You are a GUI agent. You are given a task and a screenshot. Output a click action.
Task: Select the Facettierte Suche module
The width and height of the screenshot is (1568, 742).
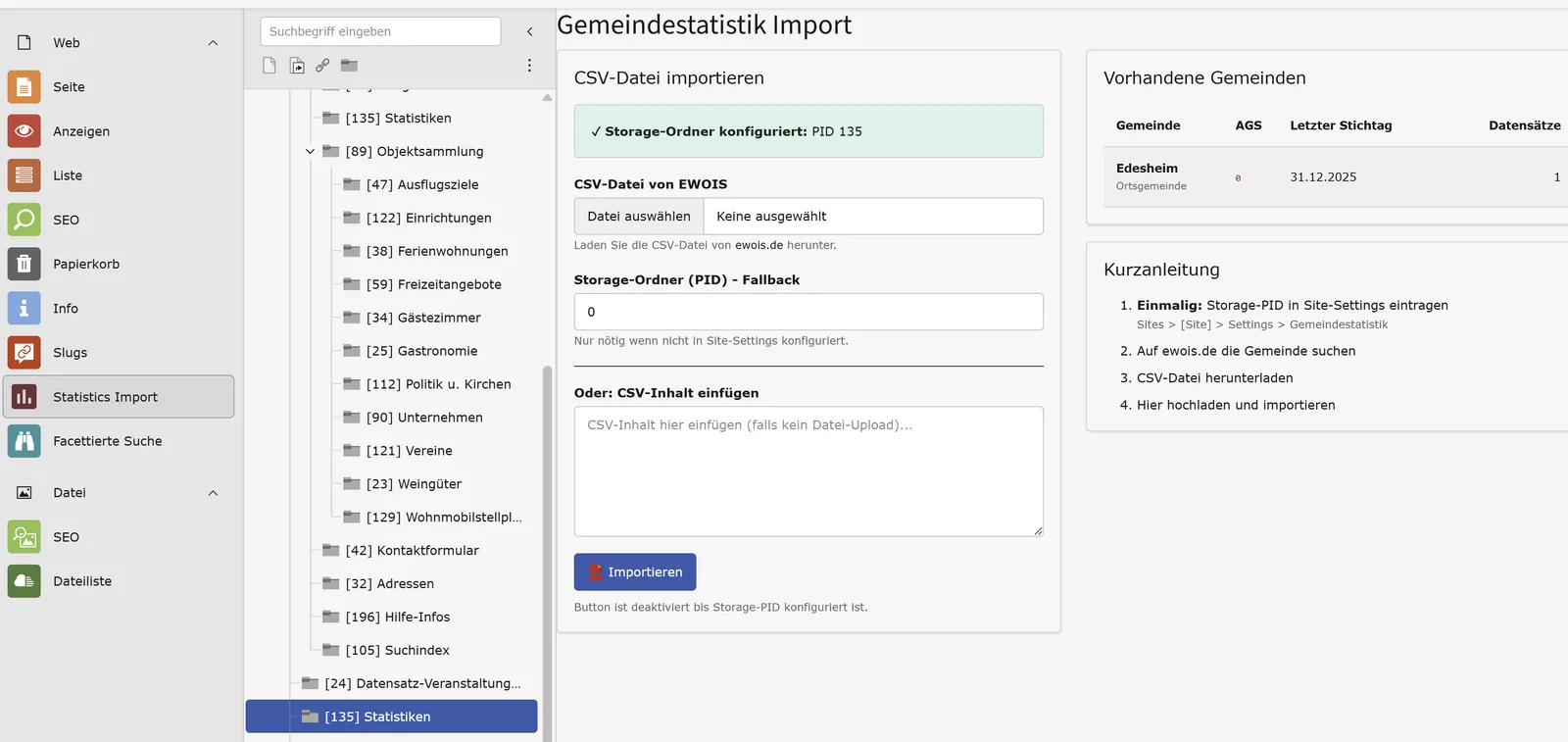119,441
